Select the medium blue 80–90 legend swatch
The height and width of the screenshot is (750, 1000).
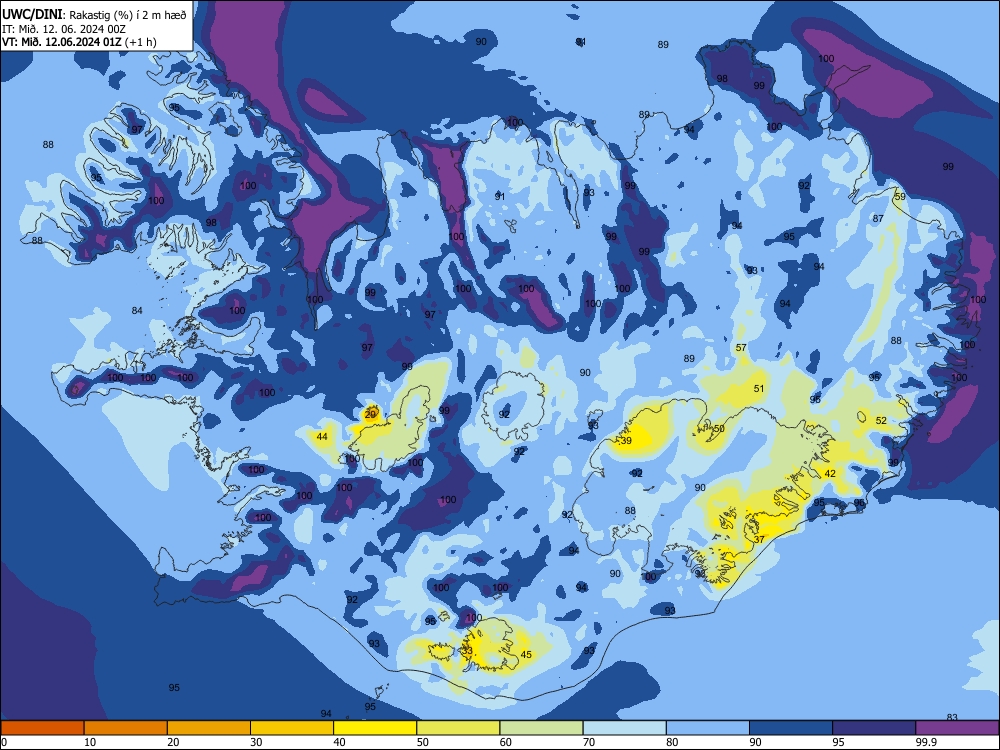tap(708, 728)
